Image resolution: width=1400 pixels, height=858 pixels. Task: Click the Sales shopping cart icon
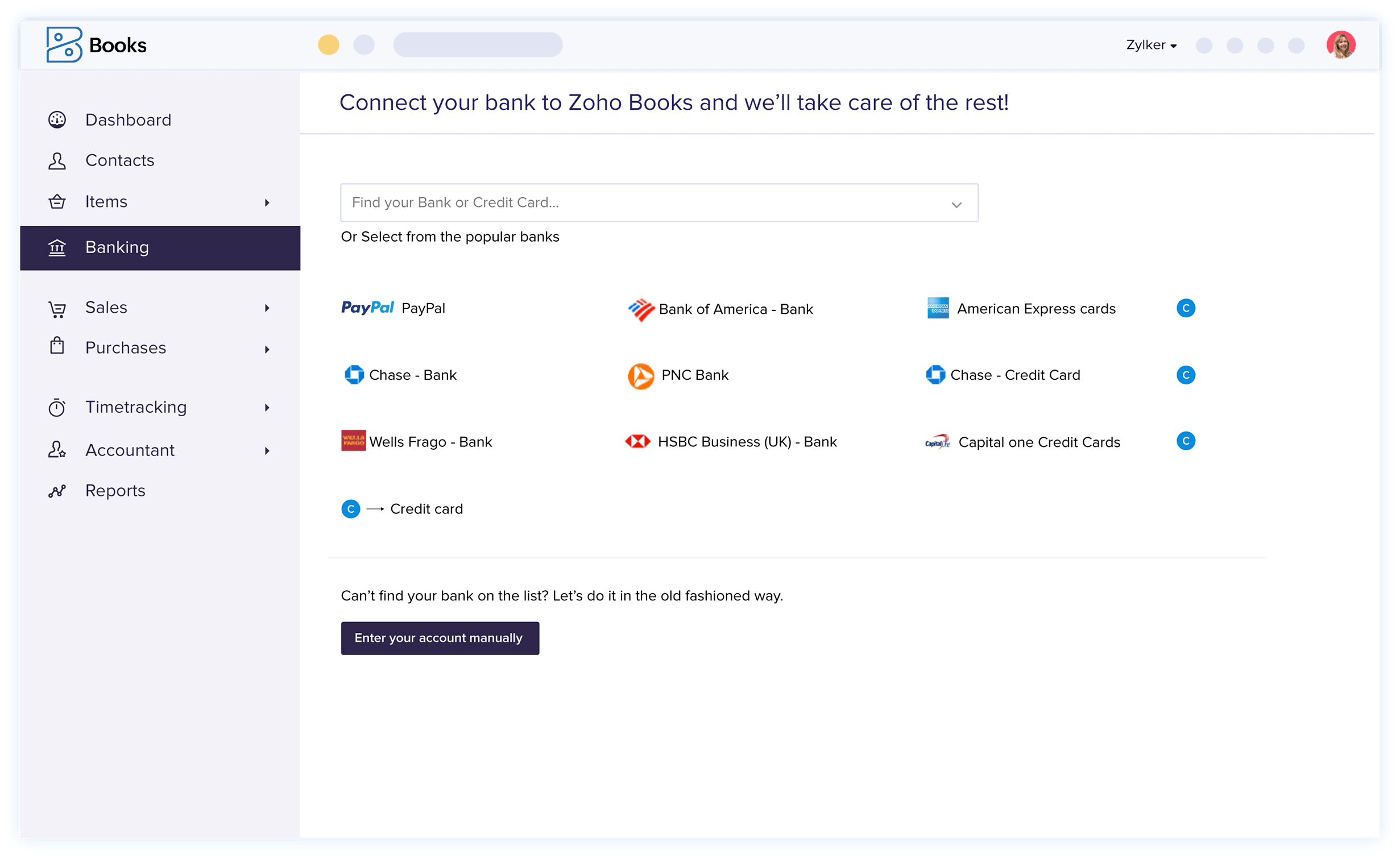[x=57, y=307]
